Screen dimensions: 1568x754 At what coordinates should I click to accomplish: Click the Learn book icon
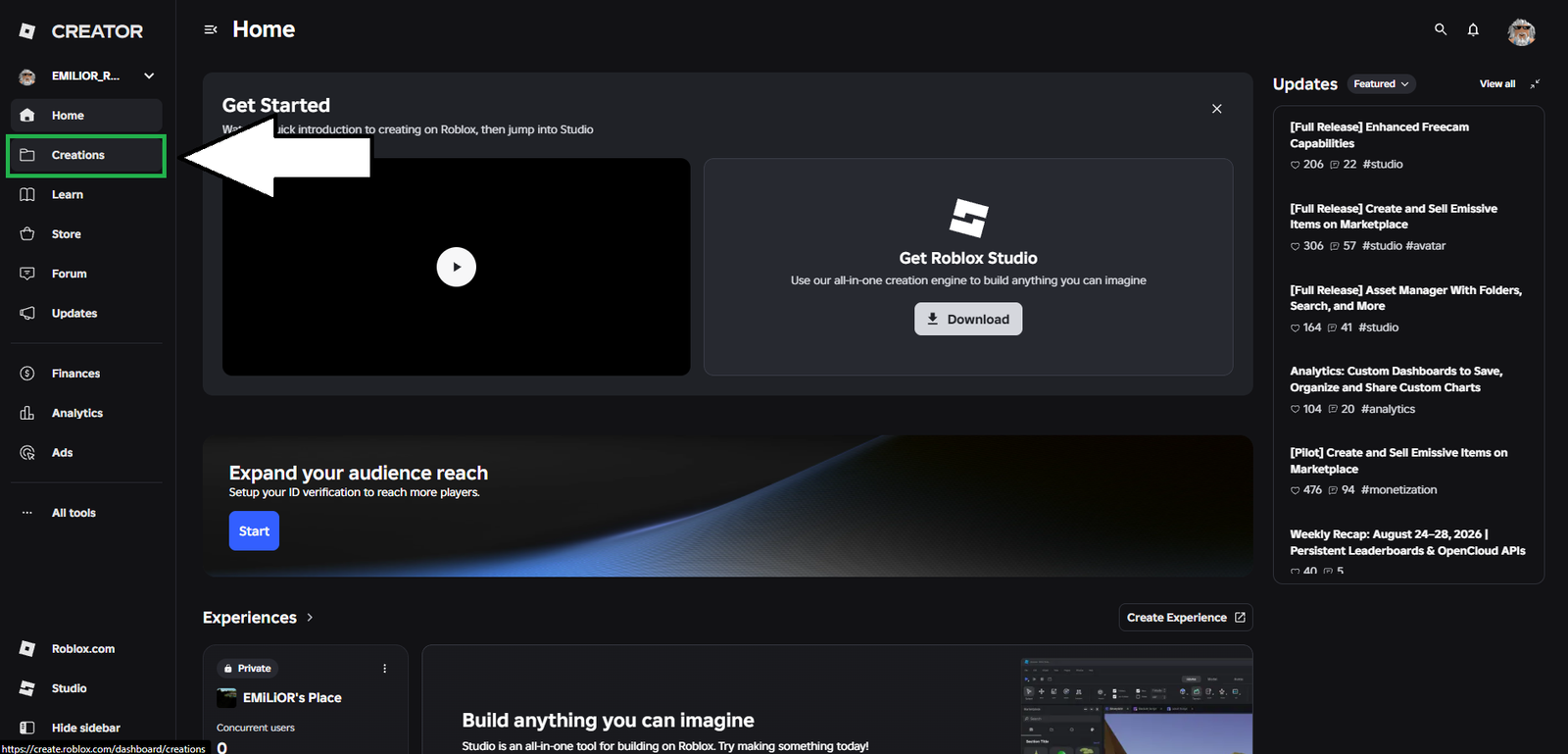tap(27, 195)
